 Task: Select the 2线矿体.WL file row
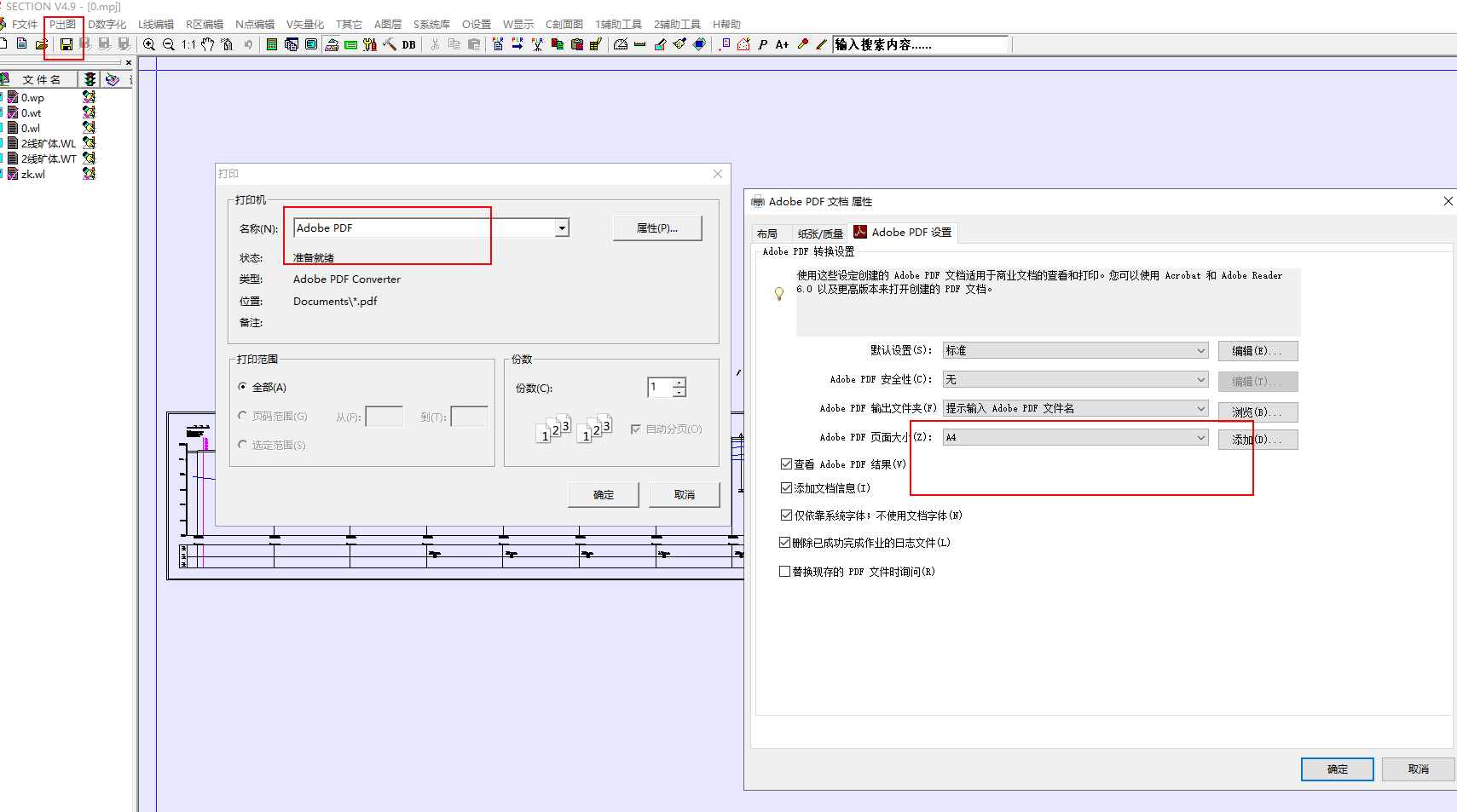point(41,144)
